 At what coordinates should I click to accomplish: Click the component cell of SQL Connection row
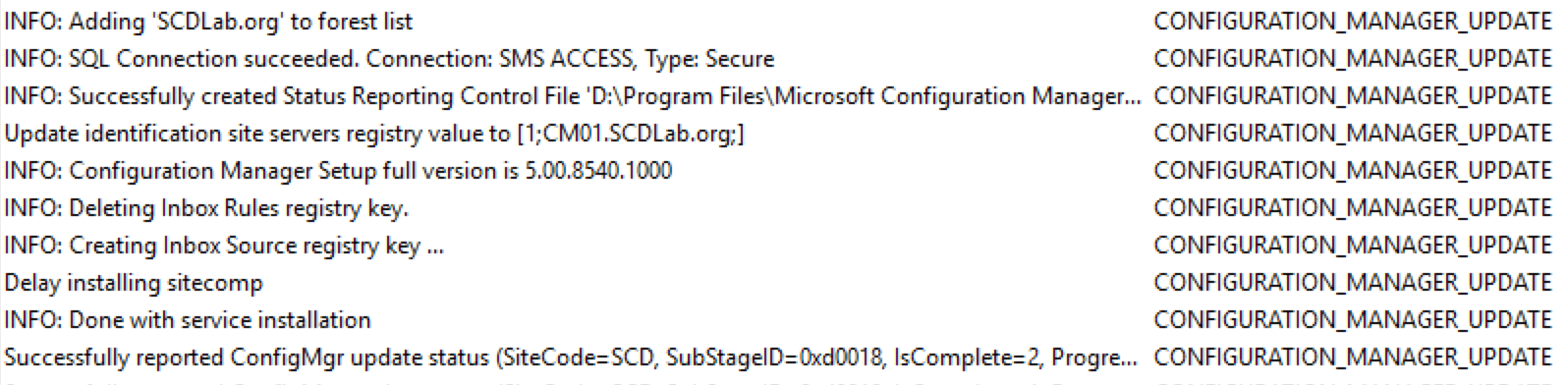pyautogui.click(x=1353, y=59)
